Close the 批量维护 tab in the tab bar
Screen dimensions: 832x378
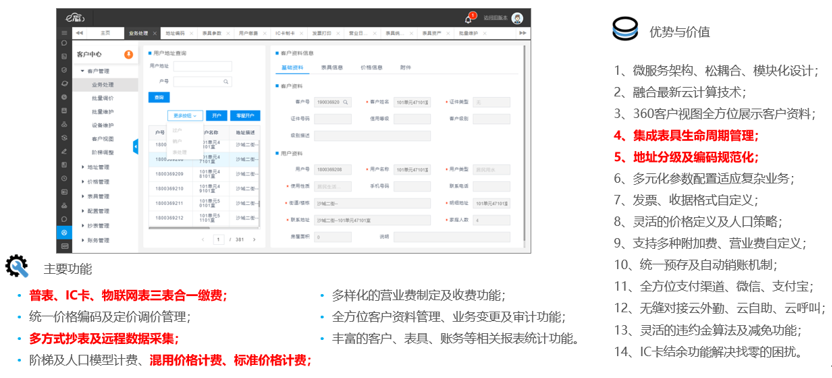485,33
